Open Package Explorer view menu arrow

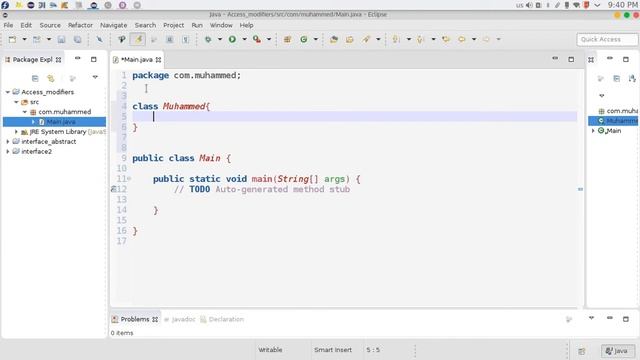(x=95, y=77)
